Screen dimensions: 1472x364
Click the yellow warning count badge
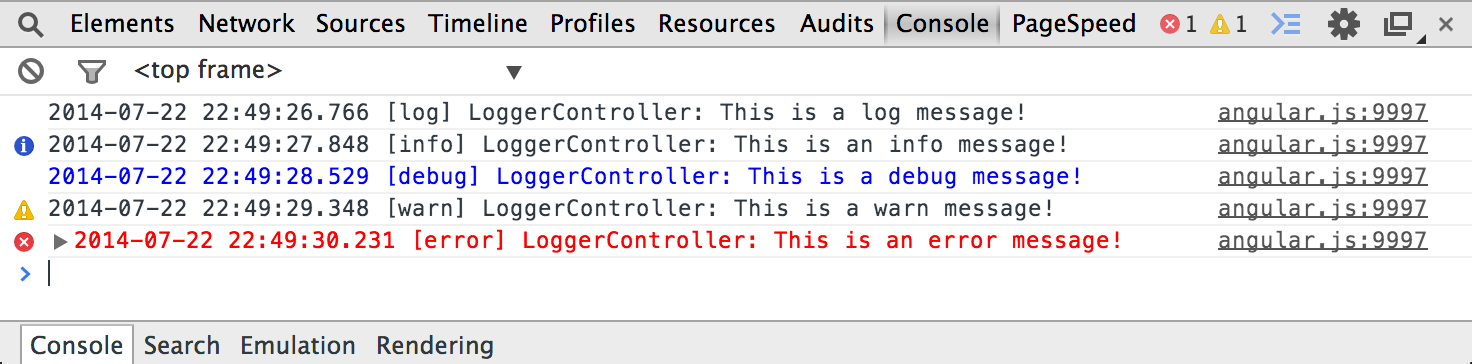tap(1228, 24)
